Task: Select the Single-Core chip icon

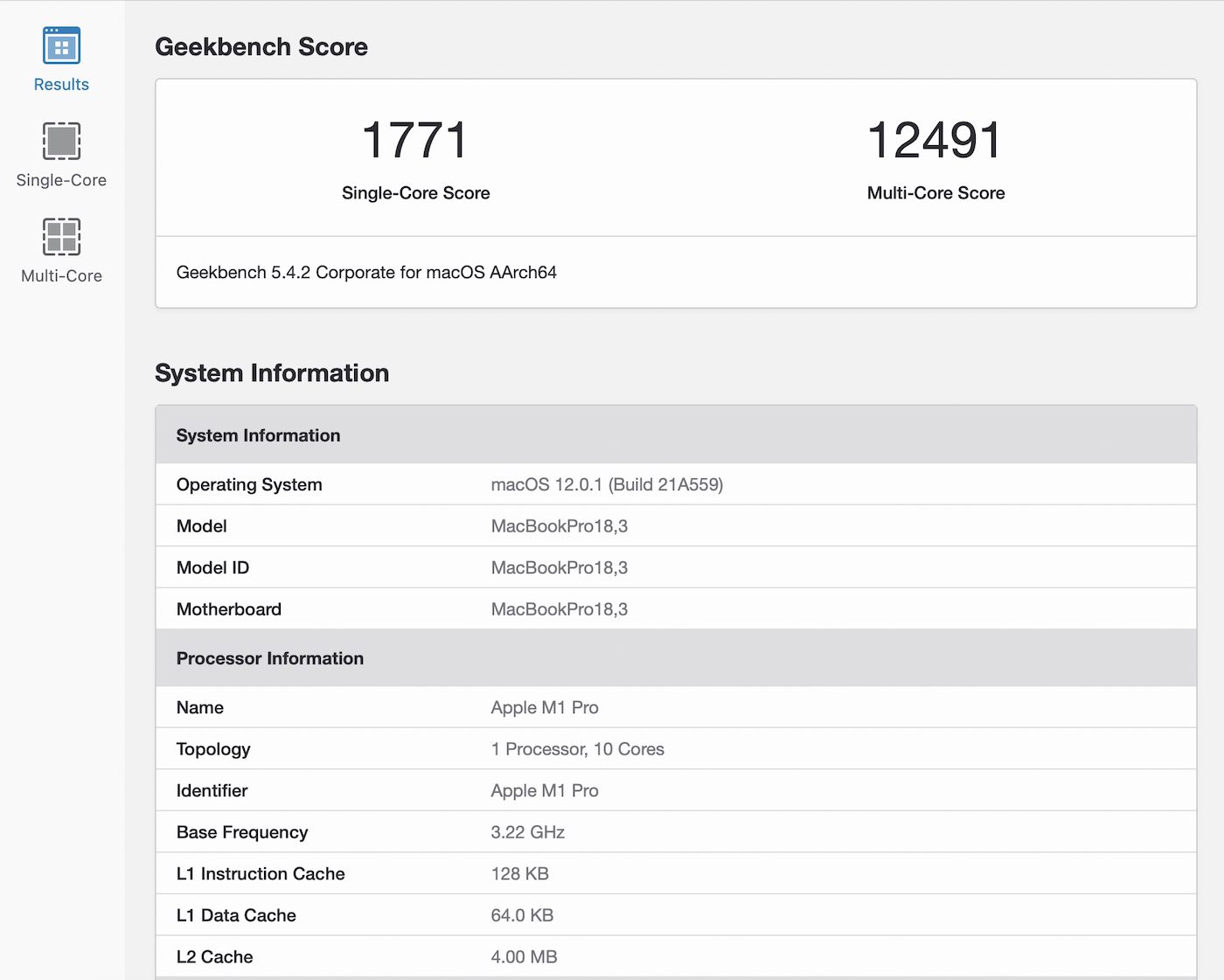Action: click(61, 141)
